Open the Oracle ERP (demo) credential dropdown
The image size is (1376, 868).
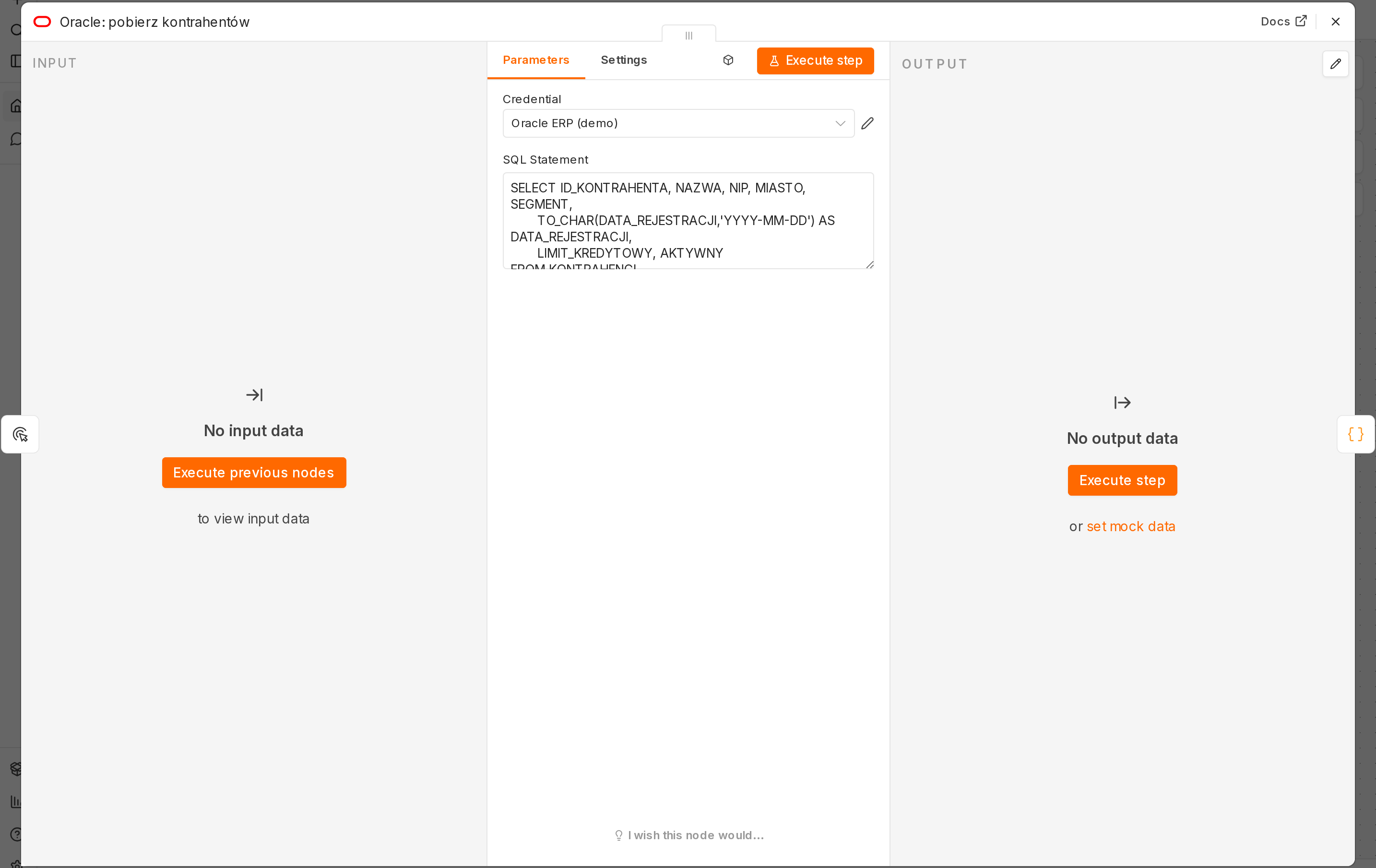point(678,123)
